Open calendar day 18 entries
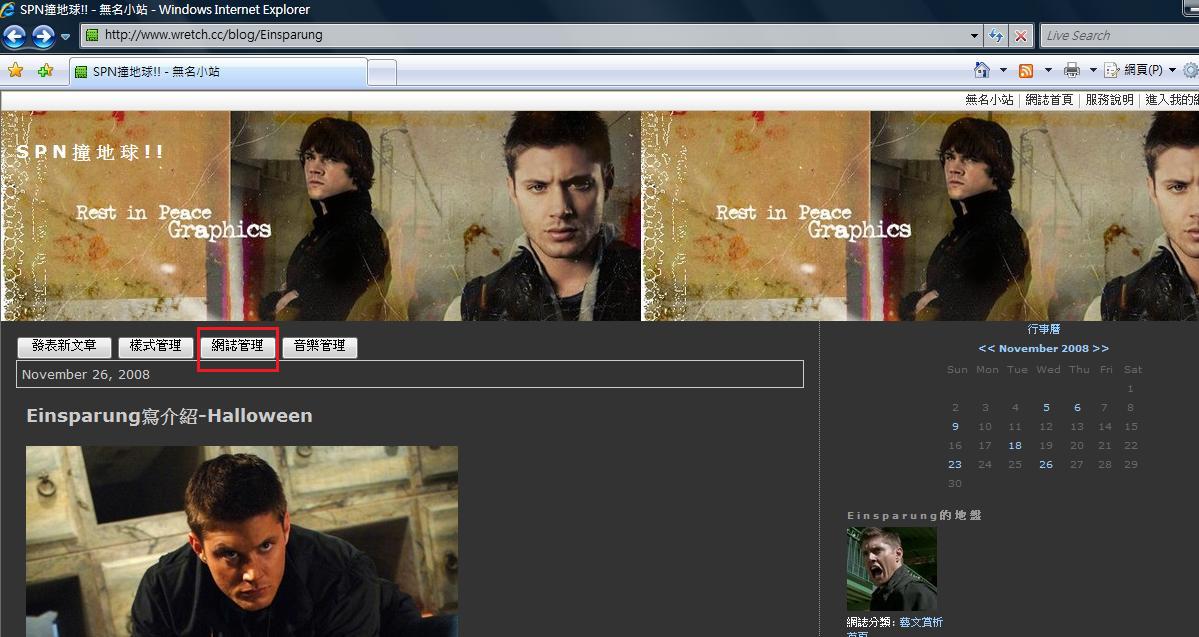The width and height of the screenshot is (1199, 637). point(1015,446)
